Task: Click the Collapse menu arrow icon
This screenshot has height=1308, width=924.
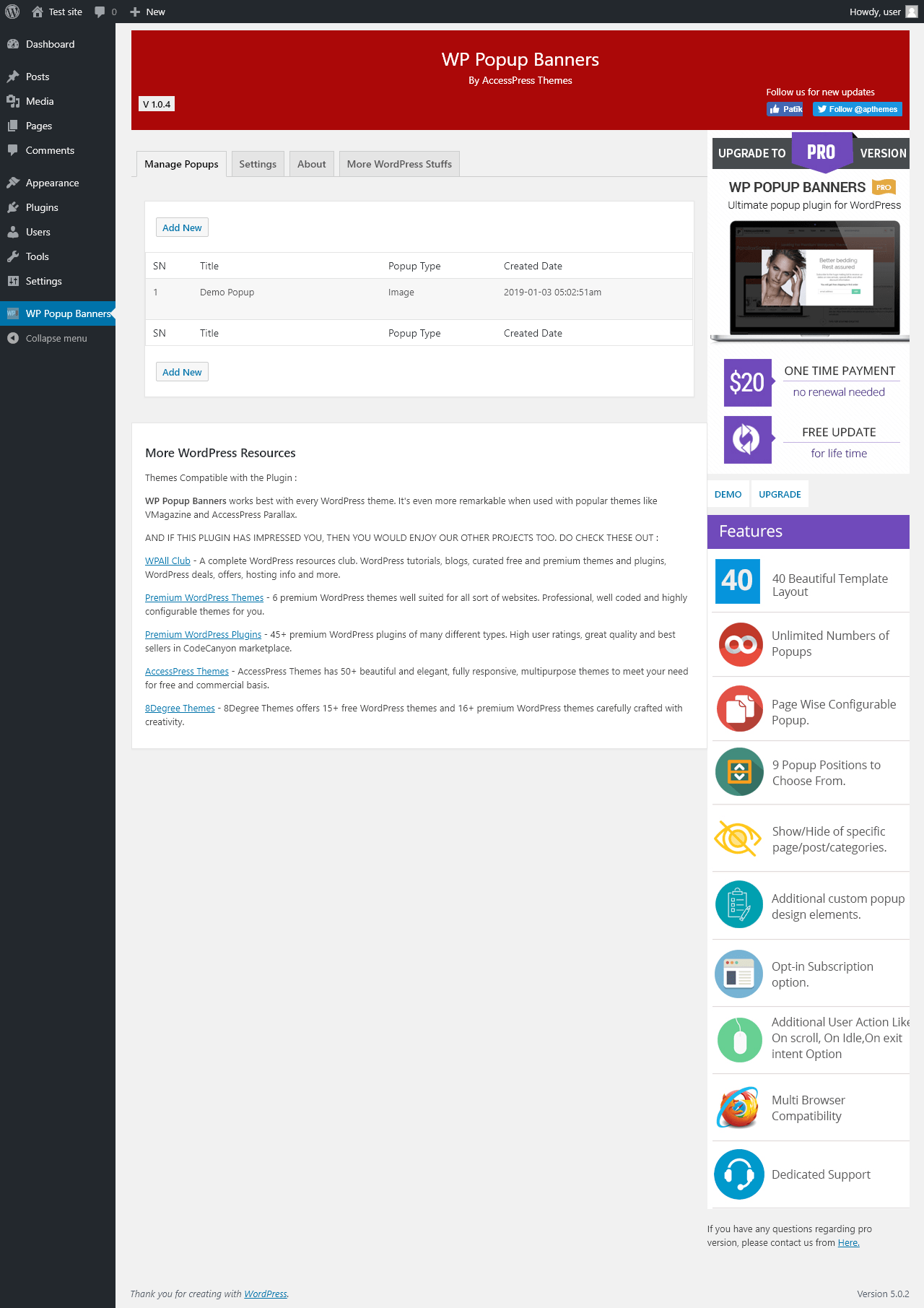Action: (x=13, y=338)
